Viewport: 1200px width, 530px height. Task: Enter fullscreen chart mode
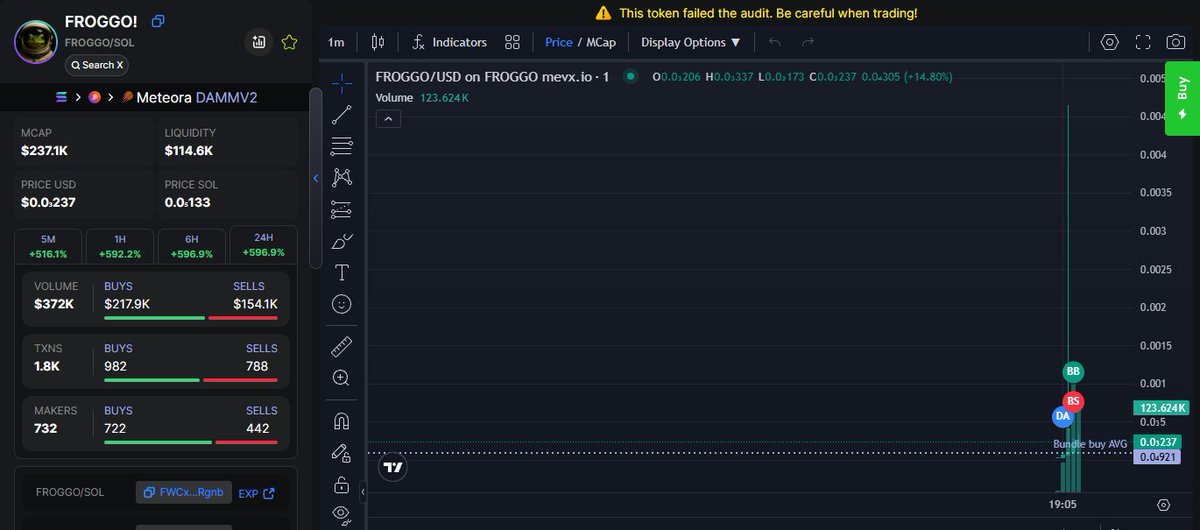[x=1143, y=42]
